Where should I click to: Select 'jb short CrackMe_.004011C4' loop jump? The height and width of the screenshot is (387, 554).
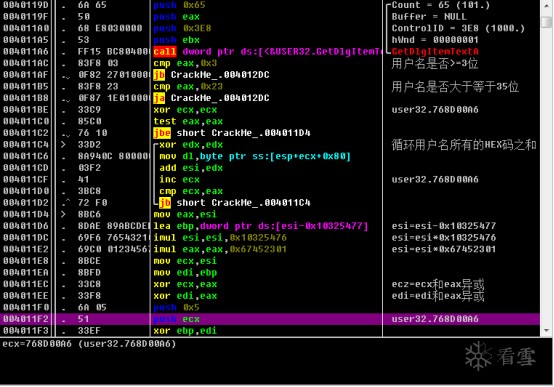click(235, 203)
